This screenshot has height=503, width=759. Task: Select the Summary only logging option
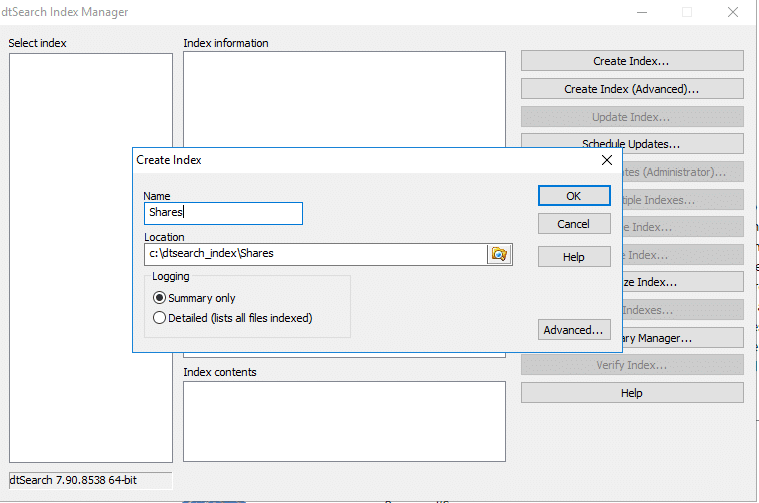click(x=158, y=298)
